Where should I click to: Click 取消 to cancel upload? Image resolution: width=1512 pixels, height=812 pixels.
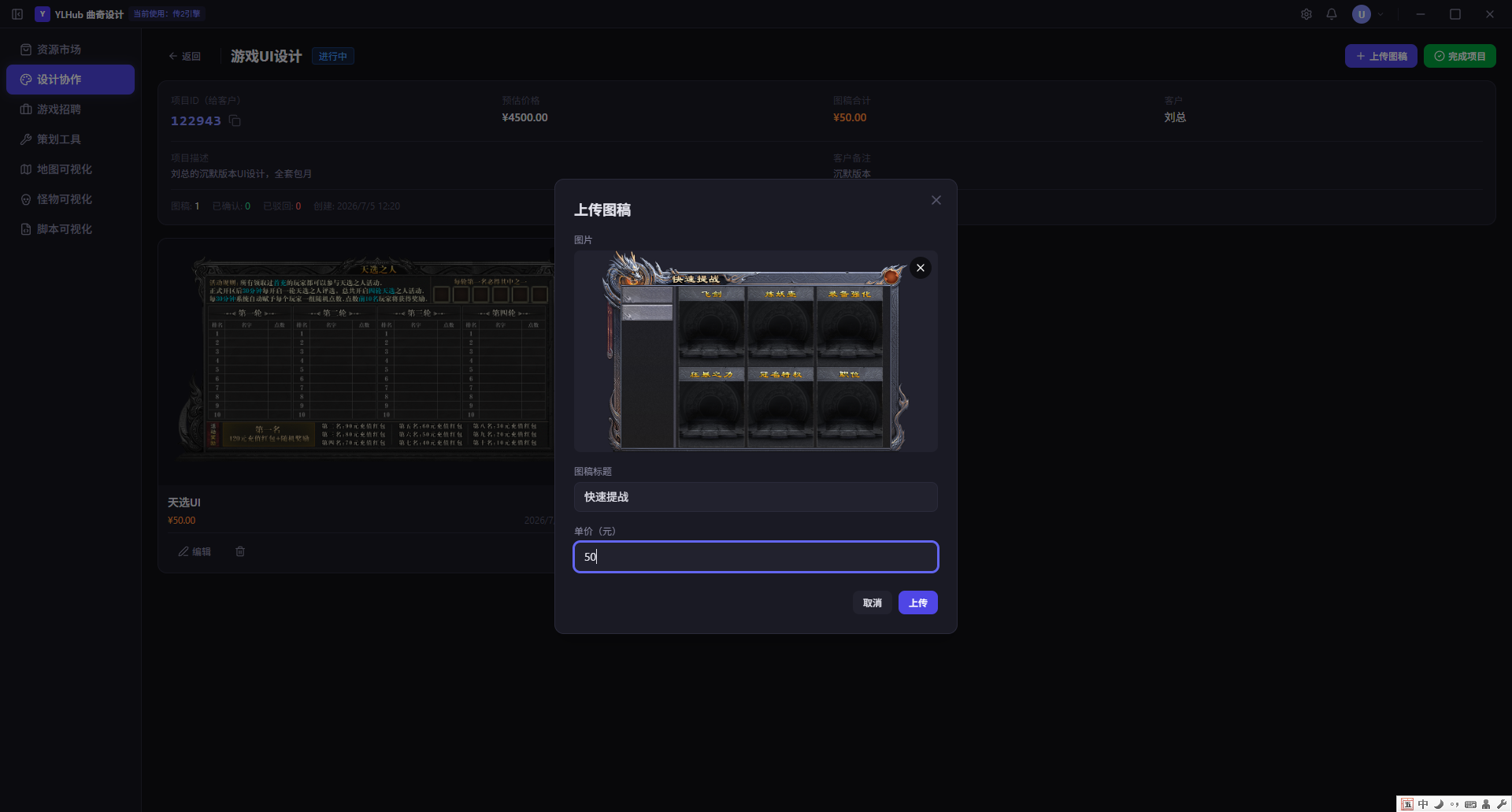tap(873, 603)
